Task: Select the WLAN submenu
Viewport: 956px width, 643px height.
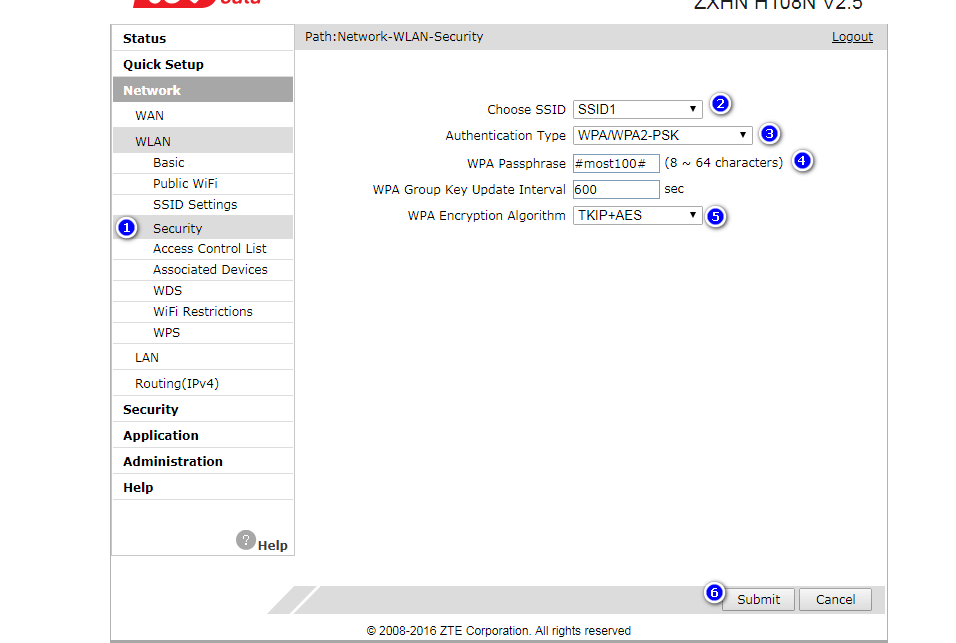Action: pyautogui.click(x=203, y=141)
